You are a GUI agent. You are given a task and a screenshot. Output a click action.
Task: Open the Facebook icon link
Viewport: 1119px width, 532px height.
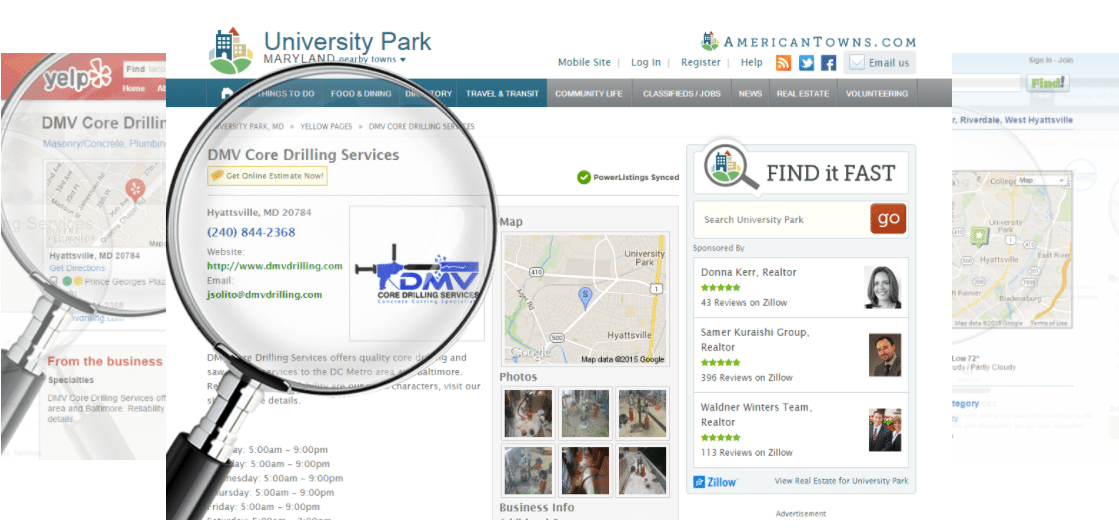pyautogui.click(x=828, y=63)
